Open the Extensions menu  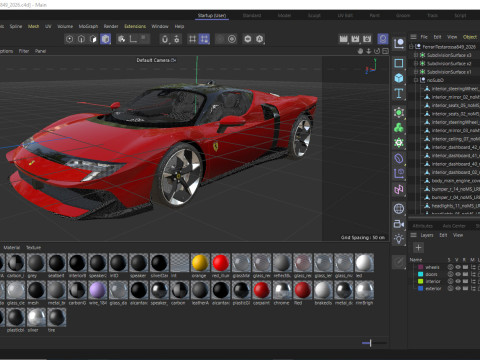(135, 26)
